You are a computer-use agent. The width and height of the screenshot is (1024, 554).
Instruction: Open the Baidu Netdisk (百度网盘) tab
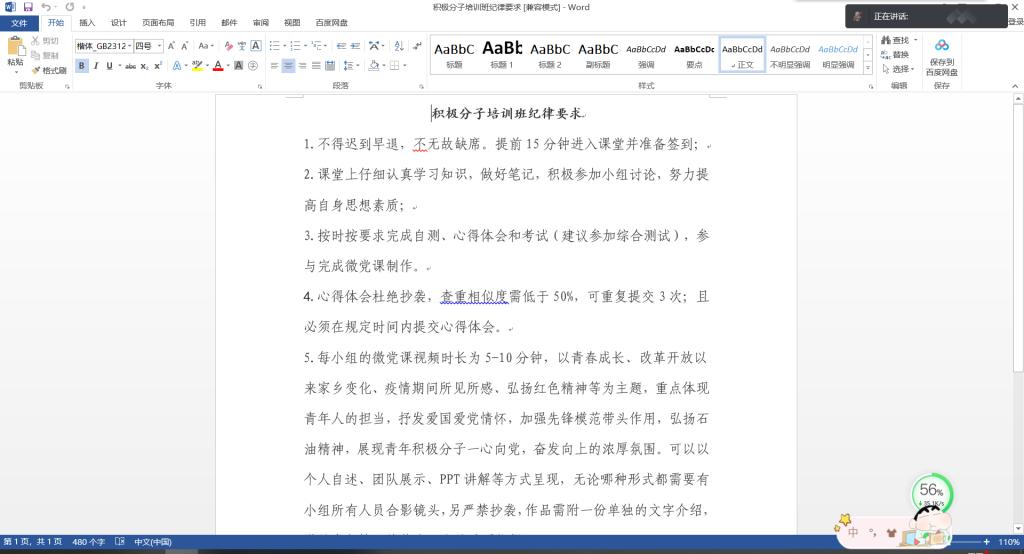point(331,23)
